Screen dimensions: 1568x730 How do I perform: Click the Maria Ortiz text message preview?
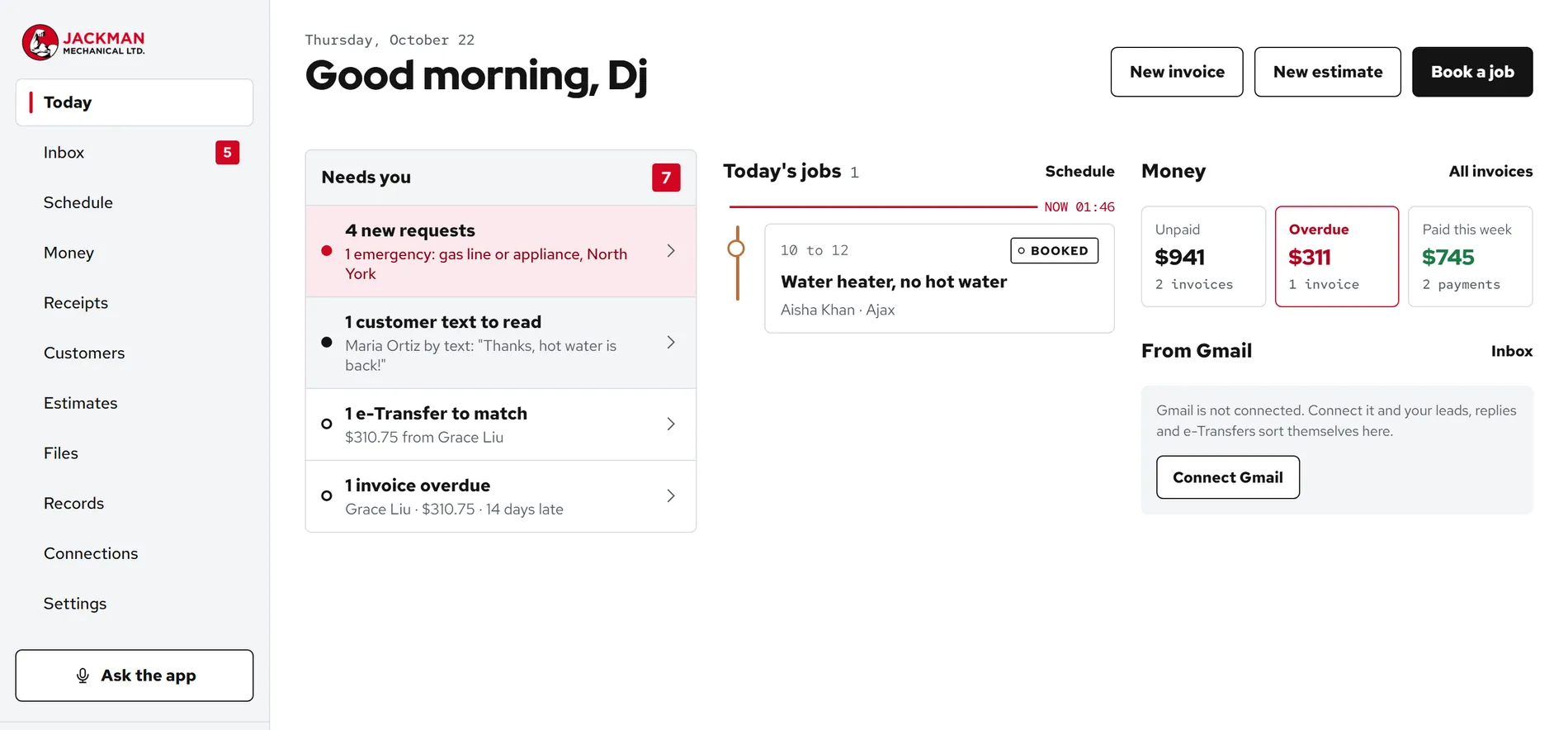coord(480,356)
